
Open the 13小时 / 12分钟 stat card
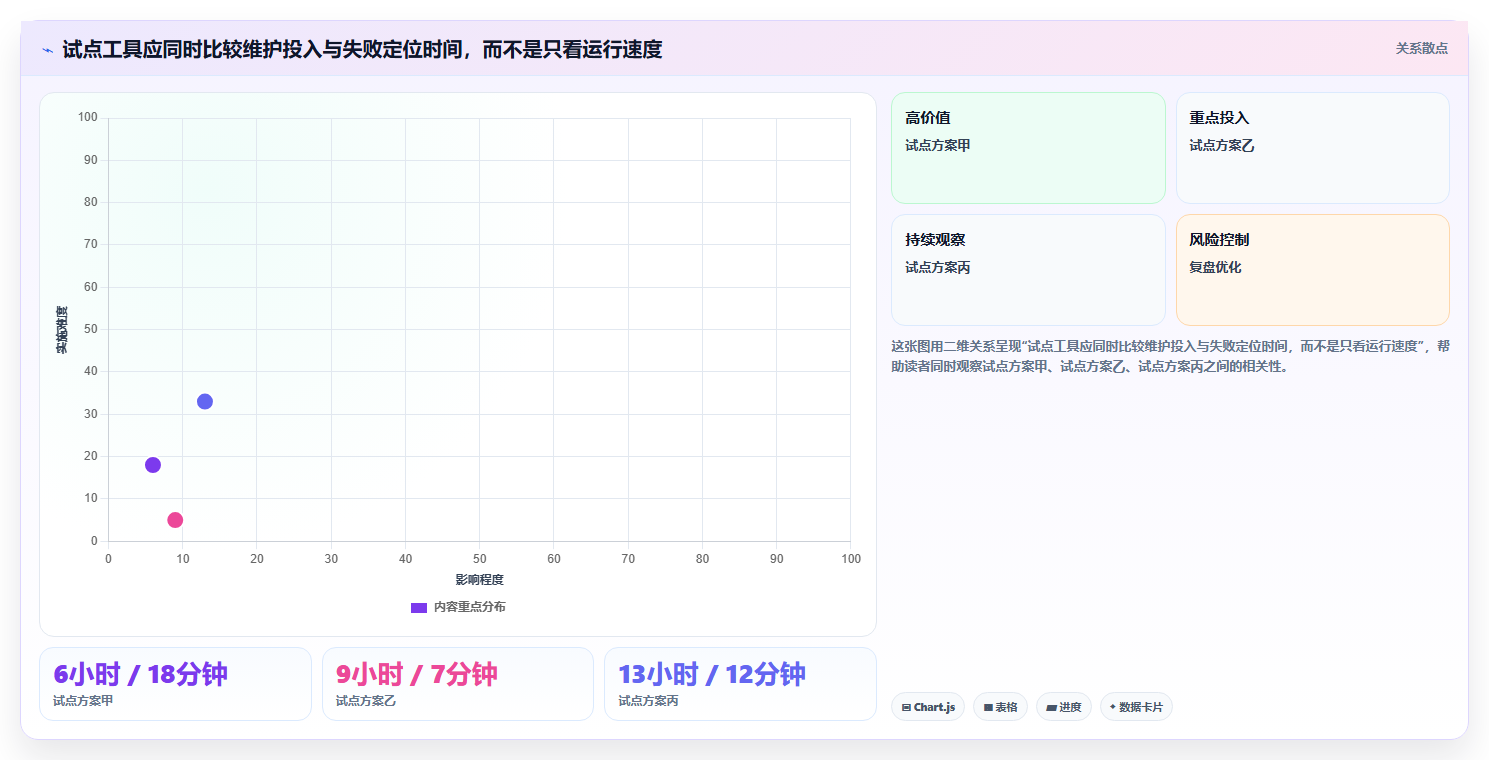[740, 684]
